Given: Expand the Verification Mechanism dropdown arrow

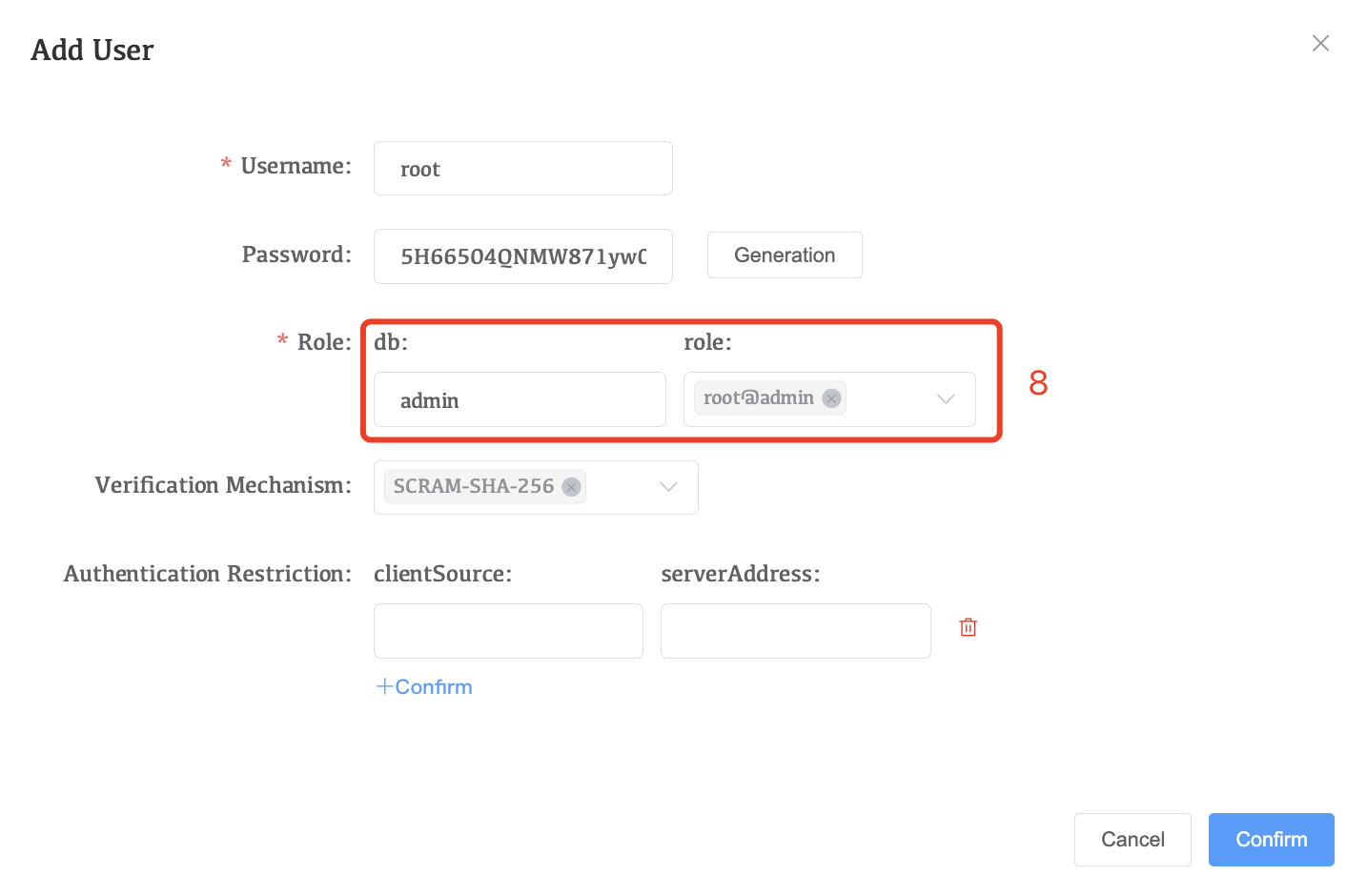Looking at the screenshot, I should pyautogui.click(x=668, y=487).
